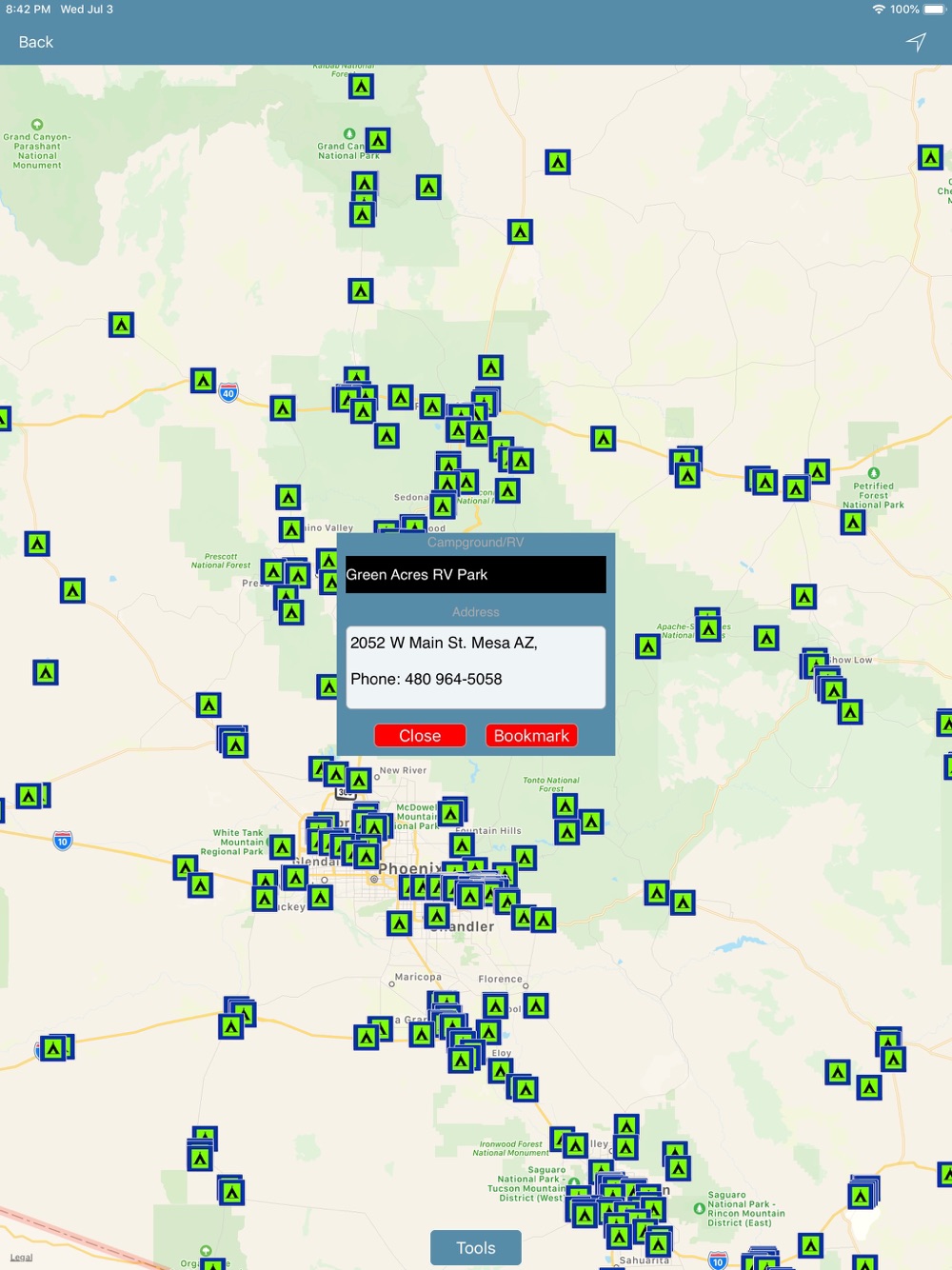Click the address and phone text box
Image resolution: width=952 pixels, height=1270 pixels.
[476, 667]
